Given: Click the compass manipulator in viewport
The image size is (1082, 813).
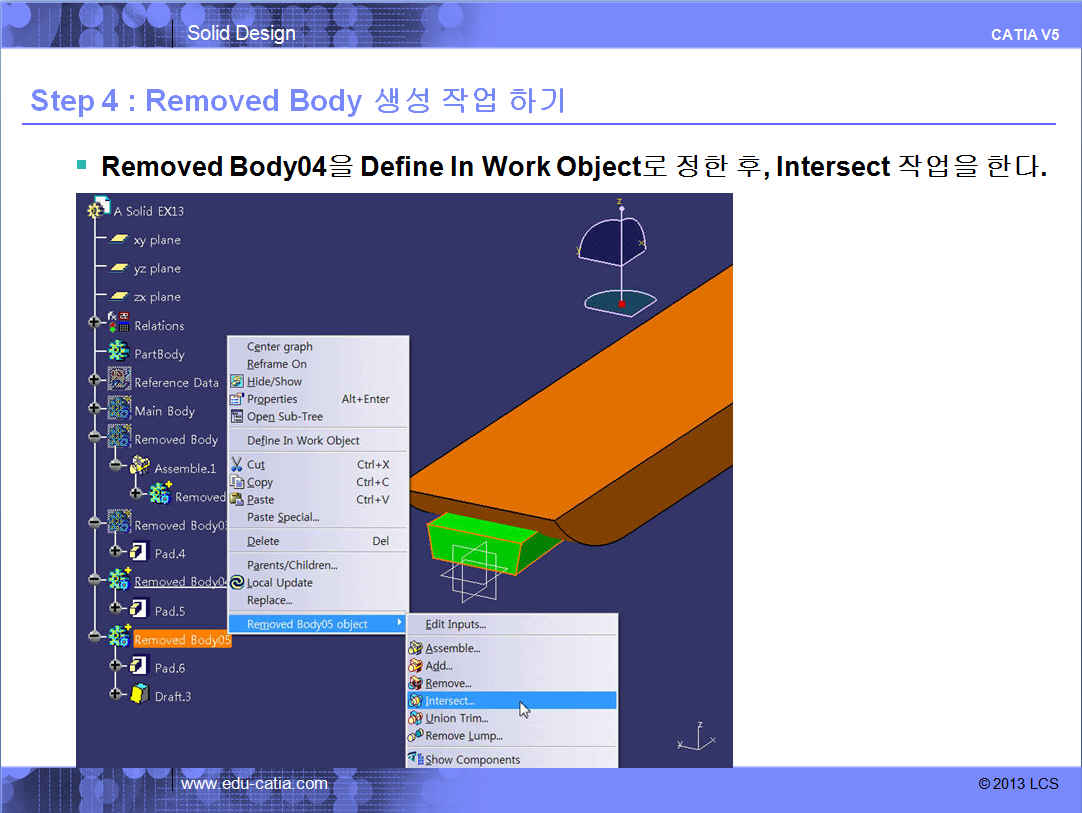Looking at the screenshot, I should point(618,259).
